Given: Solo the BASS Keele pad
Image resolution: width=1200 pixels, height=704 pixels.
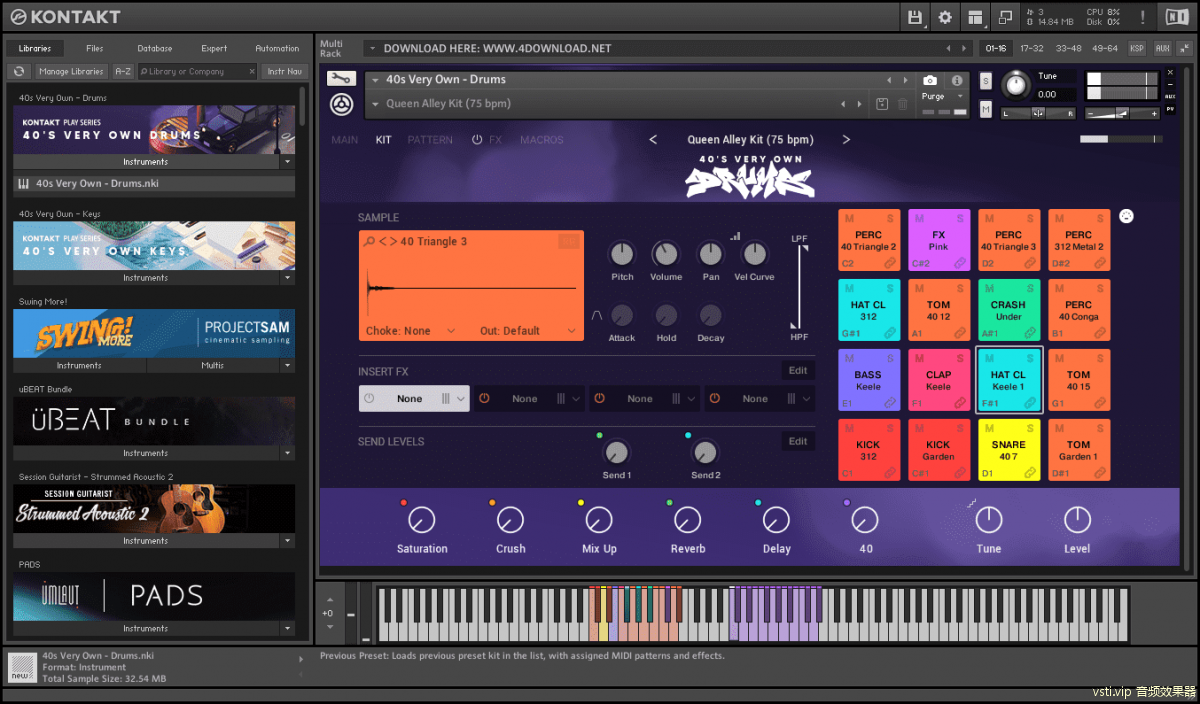Looking at the screenshot, I should 890,358.
